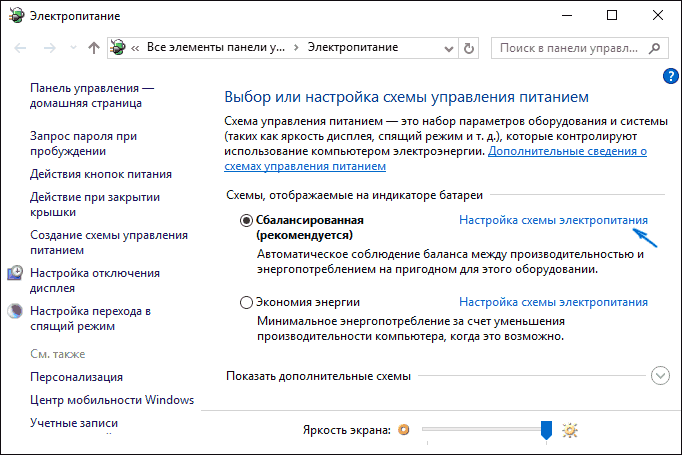Click the power icon in the address bar

(118, 47)
